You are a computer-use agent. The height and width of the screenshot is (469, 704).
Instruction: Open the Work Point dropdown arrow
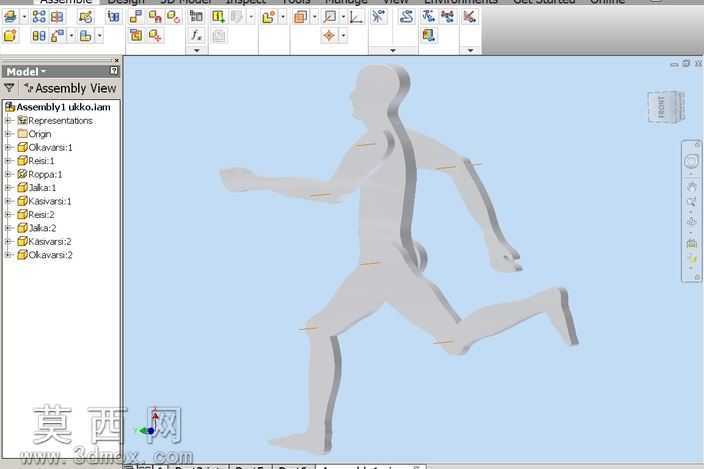pos(343,35)
